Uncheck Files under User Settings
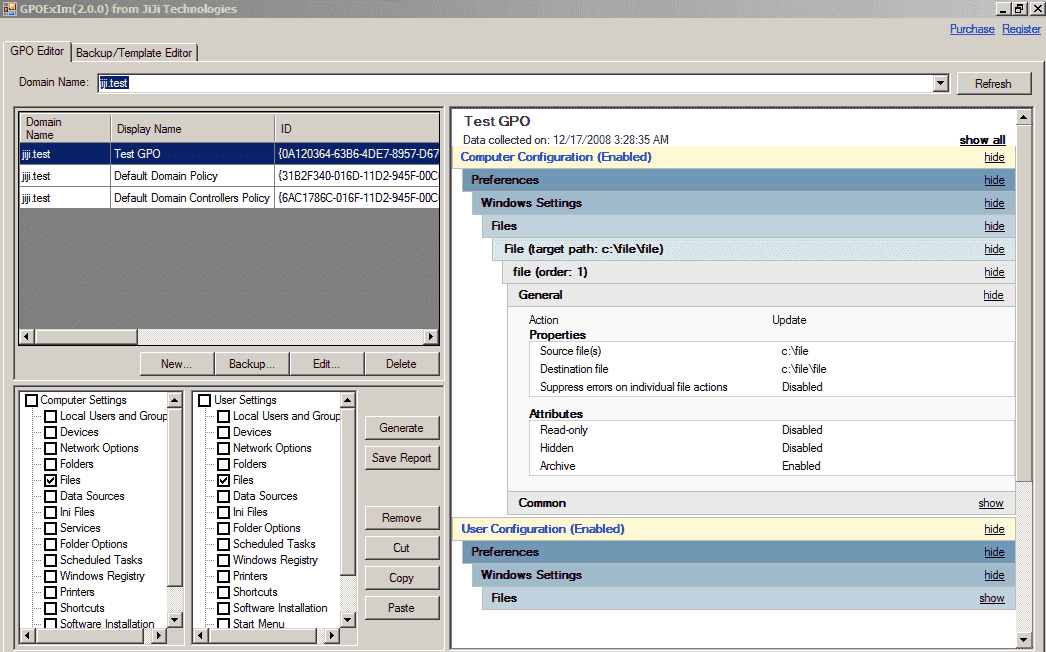1046x652 pixels. (224, 479)
